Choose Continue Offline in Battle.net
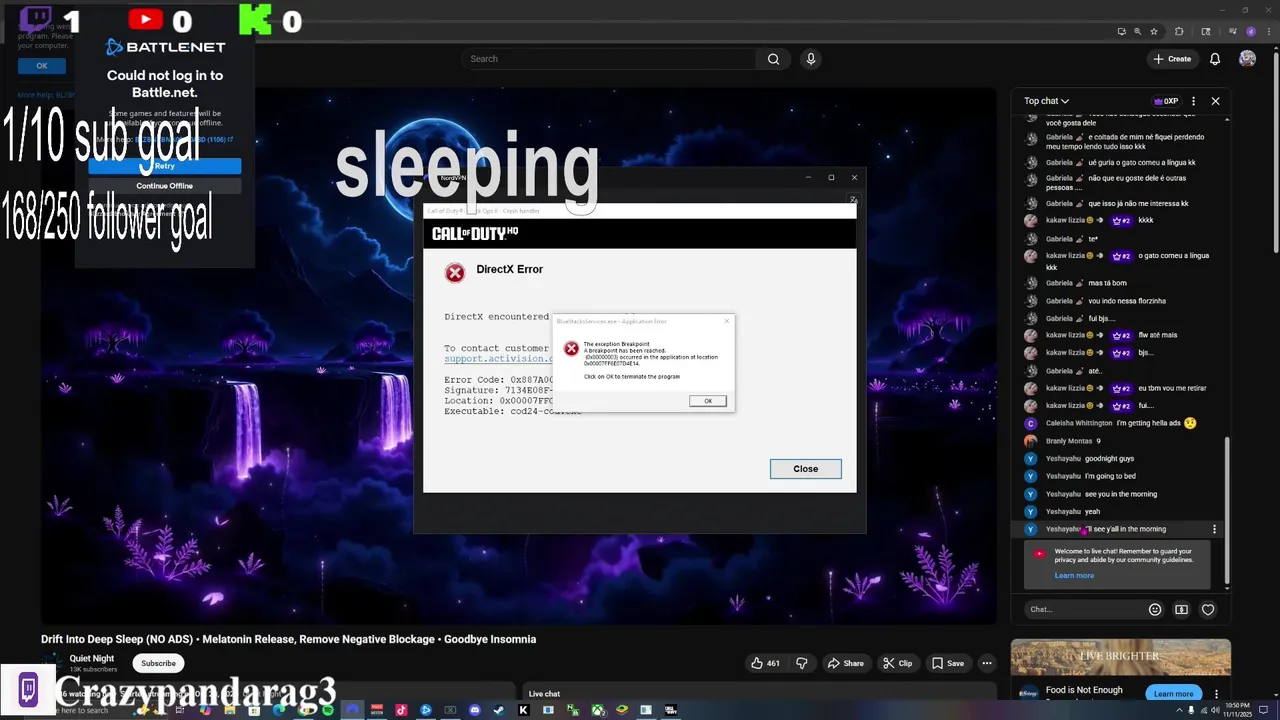1280x720 pixels. (x=165, y=186)
